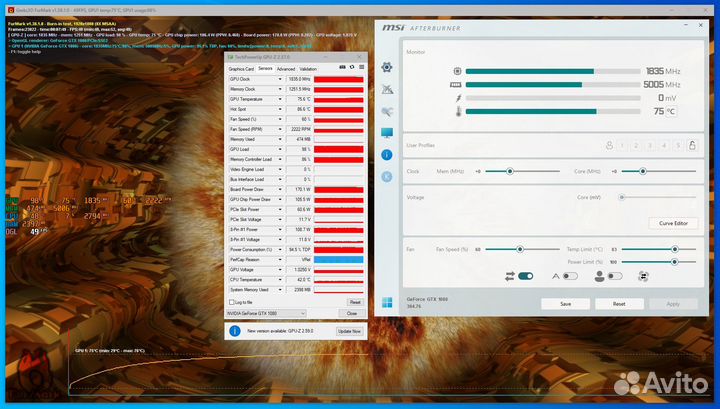Screen dimensions: 720x409
Task: Open the Hot Spot sensor dropdown
Action: tap(280, 109)
